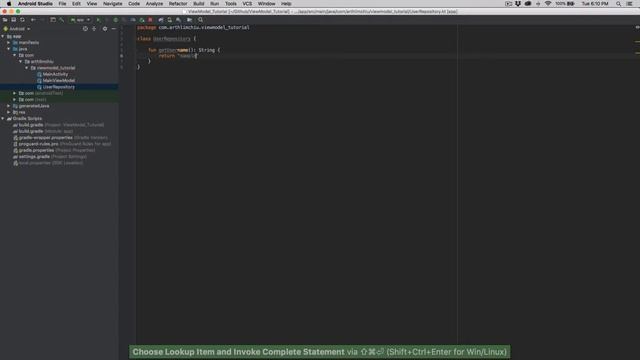The height and width of the screenshot is (360, 640).
Task: Hide the Project panel with minus icon
Action: click(114, 29)
